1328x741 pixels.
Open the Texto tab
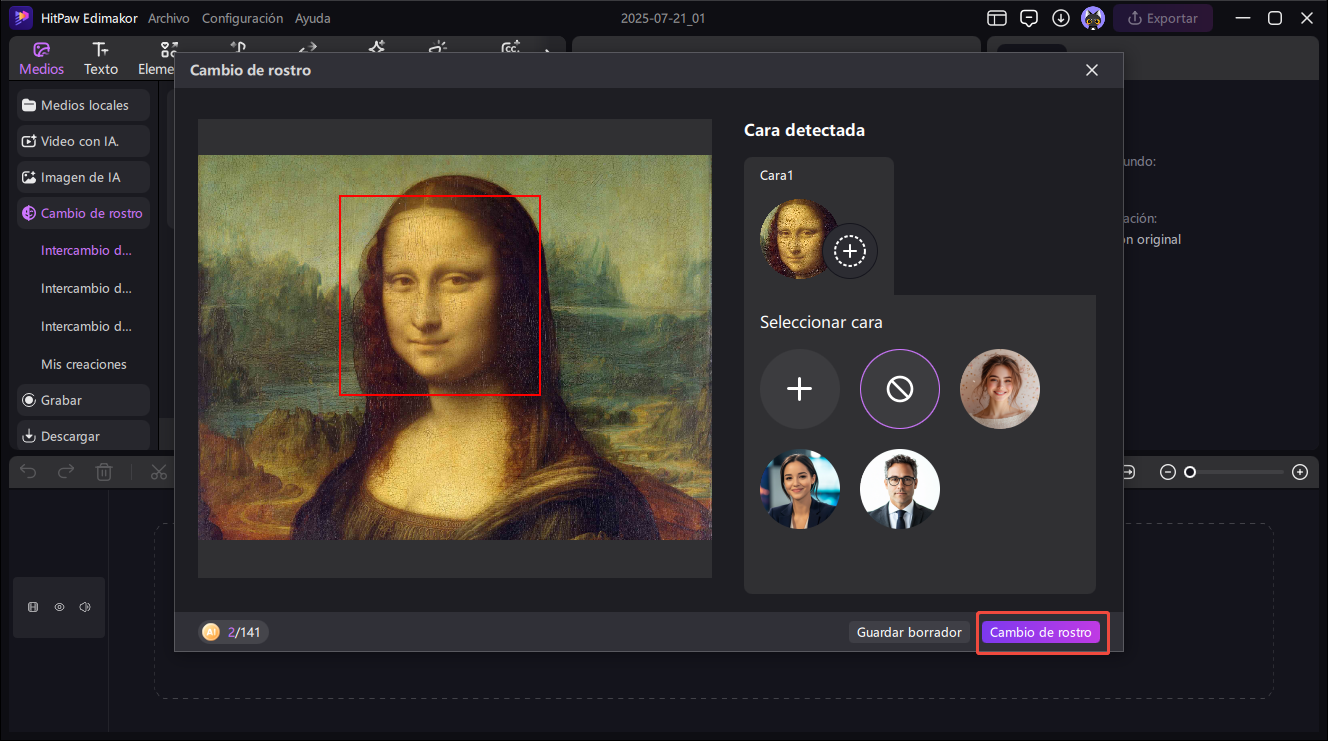pos(100,59)
